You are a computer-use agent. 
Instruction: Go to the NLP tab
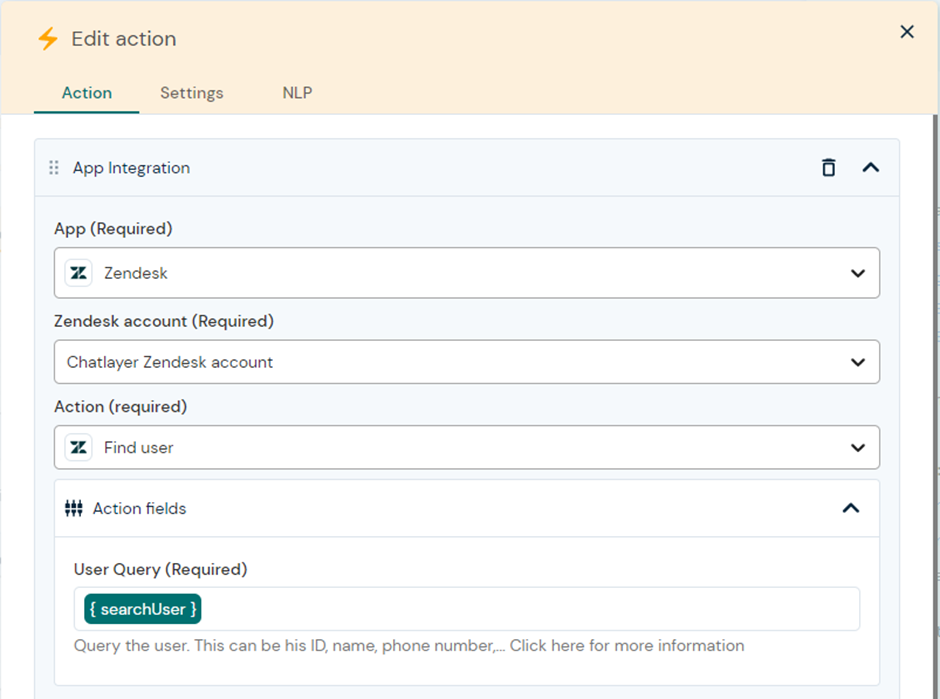coord(297,93)
